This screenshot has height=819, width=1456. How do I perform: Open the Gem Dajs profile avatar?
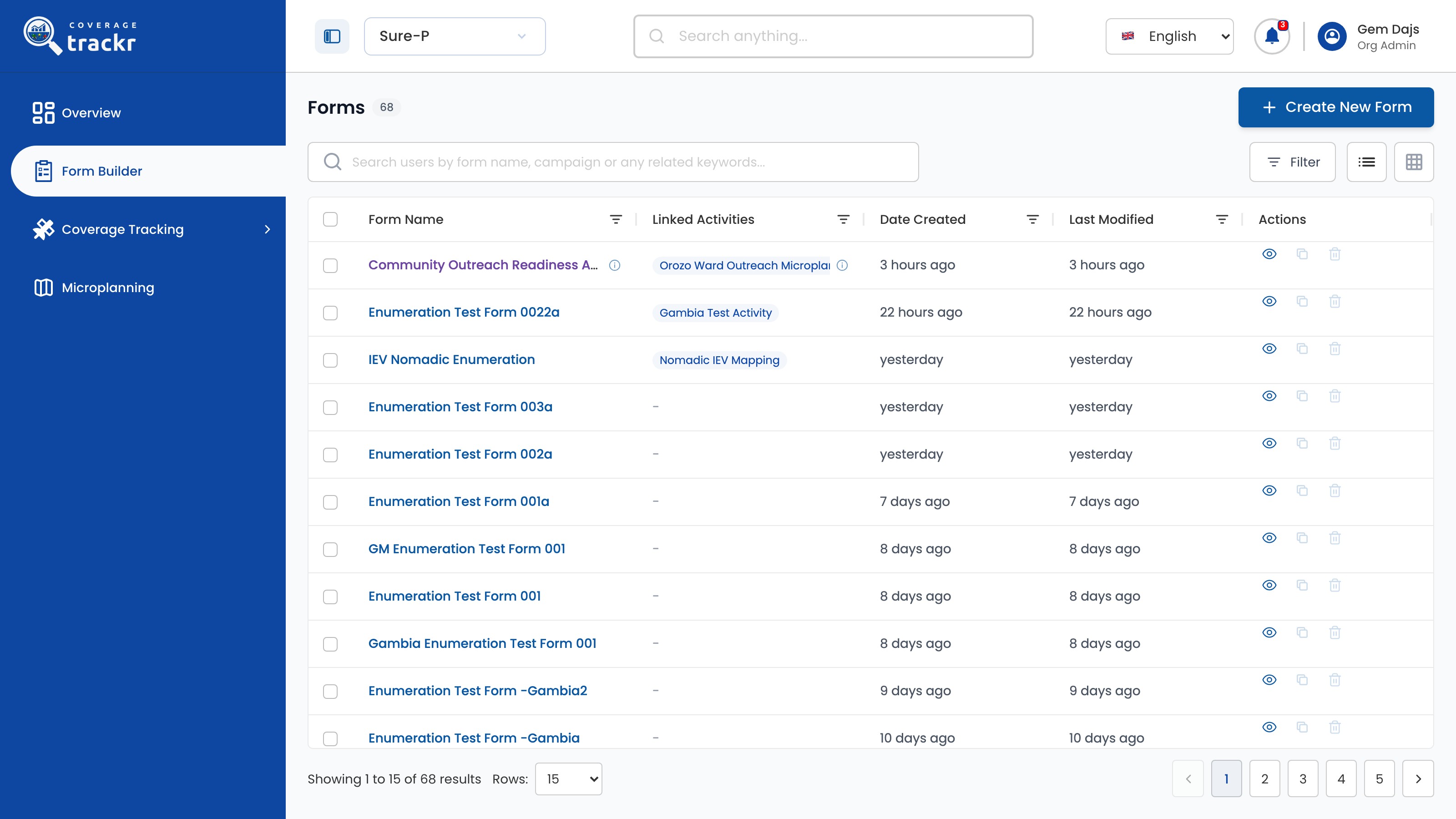1332,36
